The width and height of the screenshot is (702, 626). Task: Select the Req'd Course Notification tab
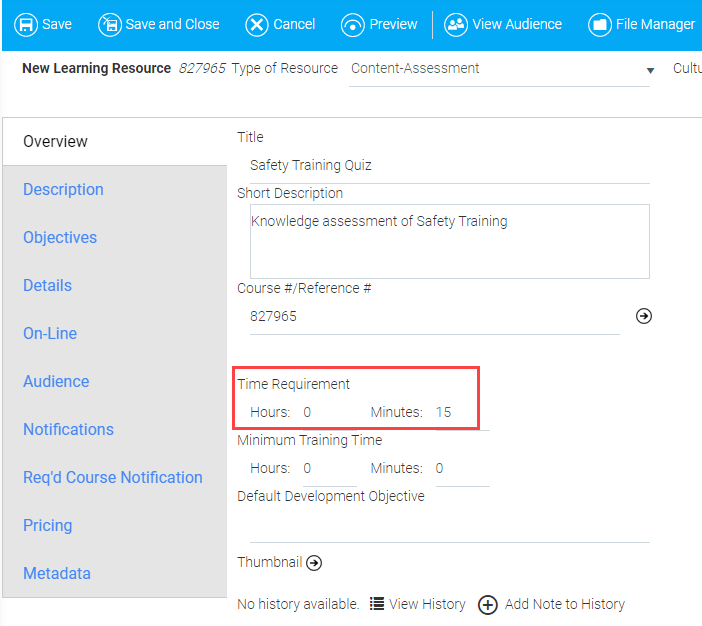pos(113,477)
